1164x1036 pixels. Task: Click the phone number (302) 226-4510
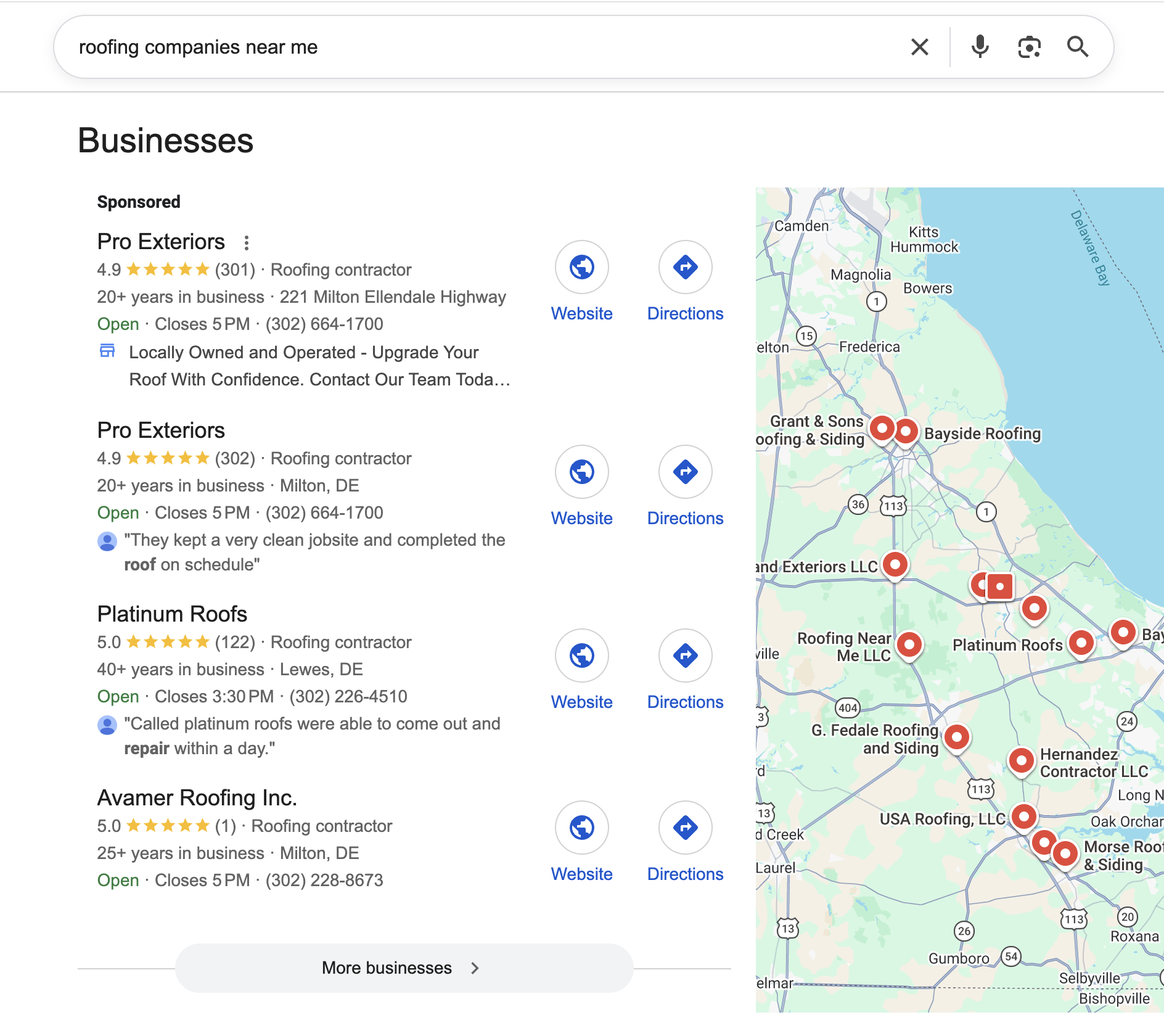tap(348, 697)
